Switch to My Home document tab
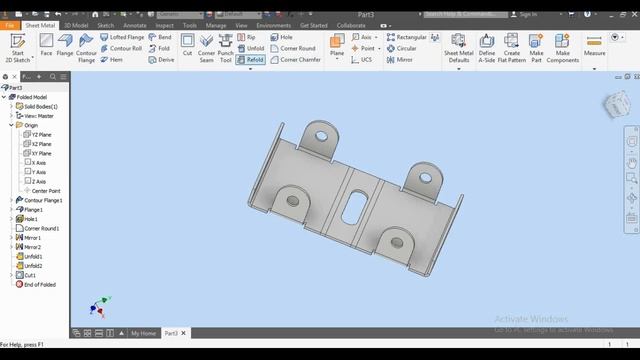Image resolution: width=640 pixels, height=360 pixels. pyautogui.click(x=143, y=333)
